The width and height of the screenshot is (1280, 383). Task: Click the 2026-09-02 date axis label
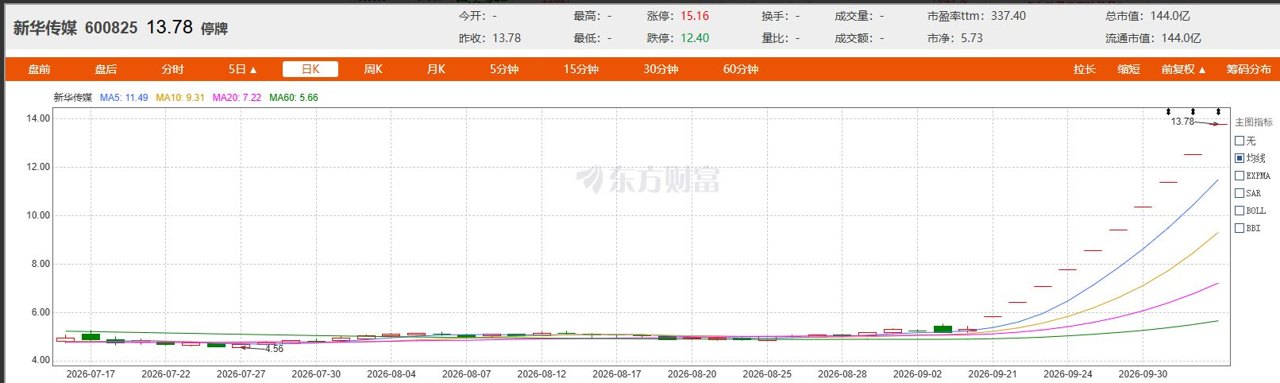917,373
